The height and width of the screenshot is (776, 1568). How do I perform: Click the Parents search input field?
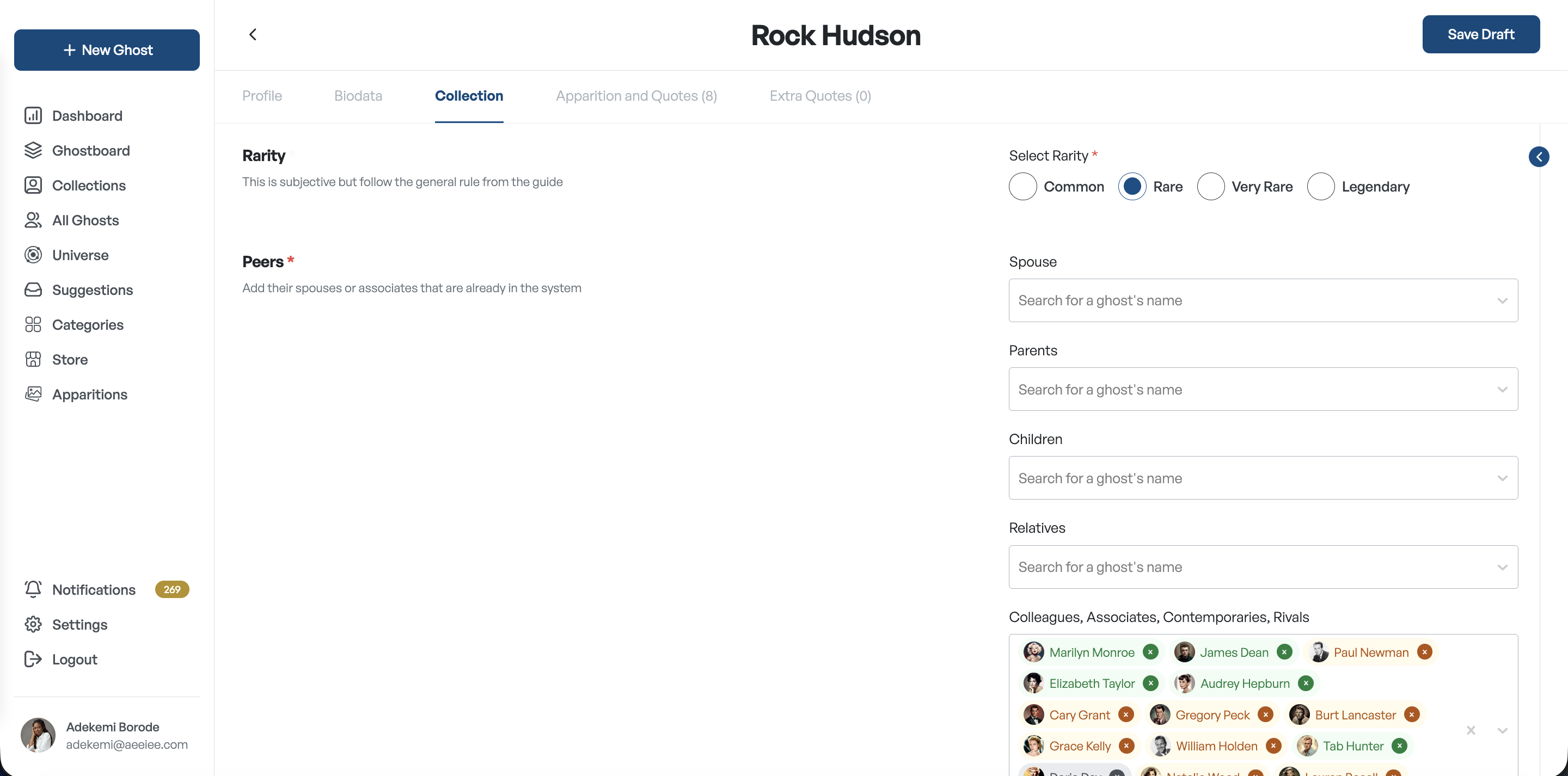tap(1263, 390)
